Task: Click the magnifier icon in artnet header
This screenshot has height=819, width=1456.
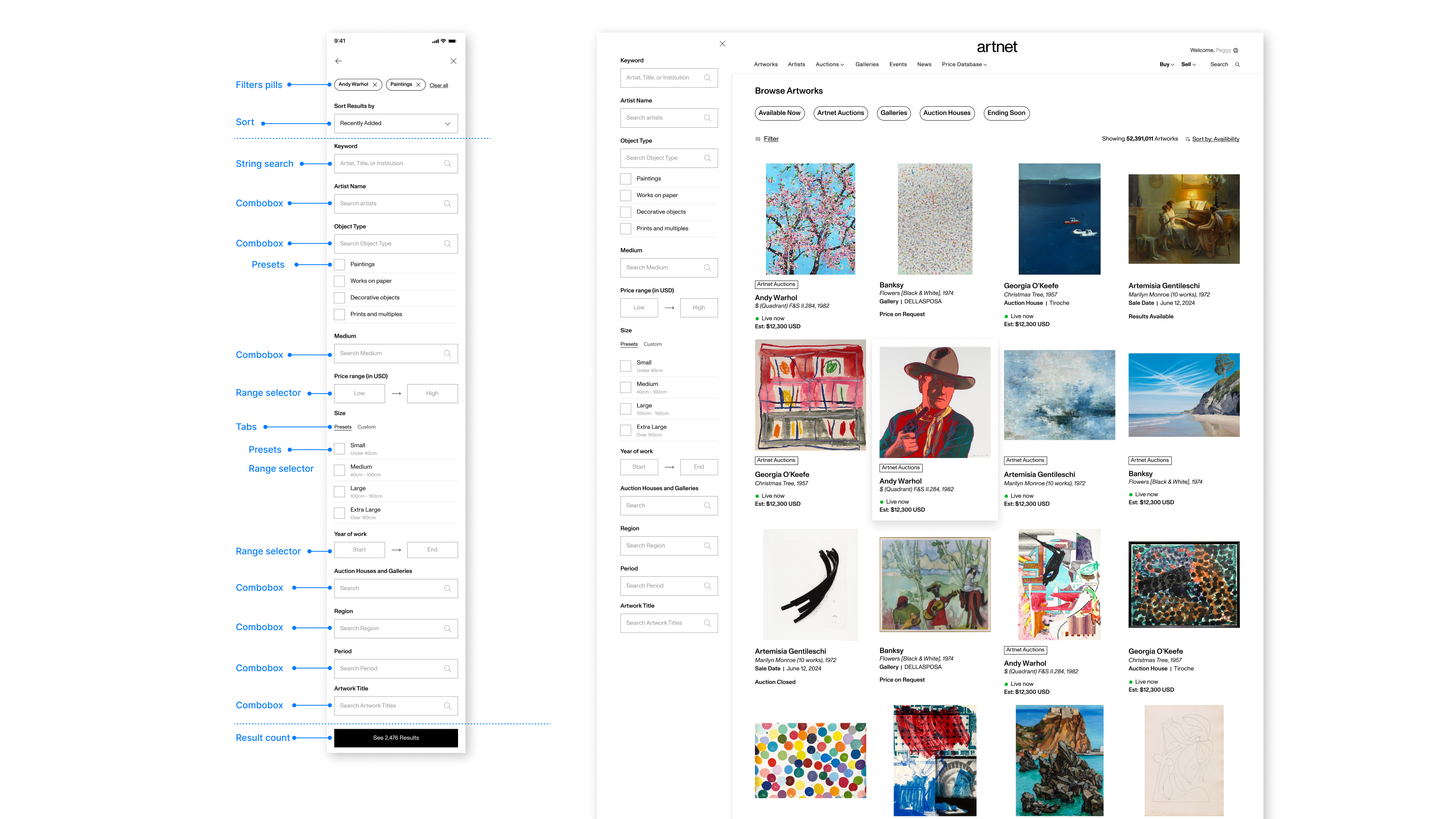Action: (1238, 64)
